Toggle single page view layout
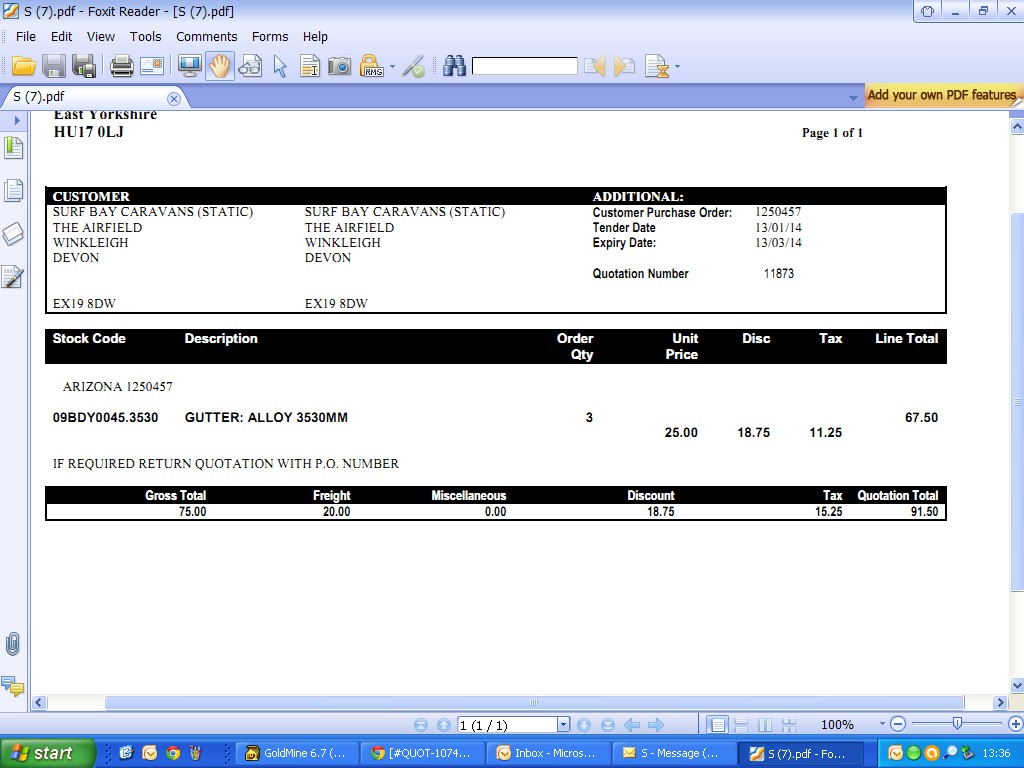This screenshot has height=768, width=1024. pos(717,725)
